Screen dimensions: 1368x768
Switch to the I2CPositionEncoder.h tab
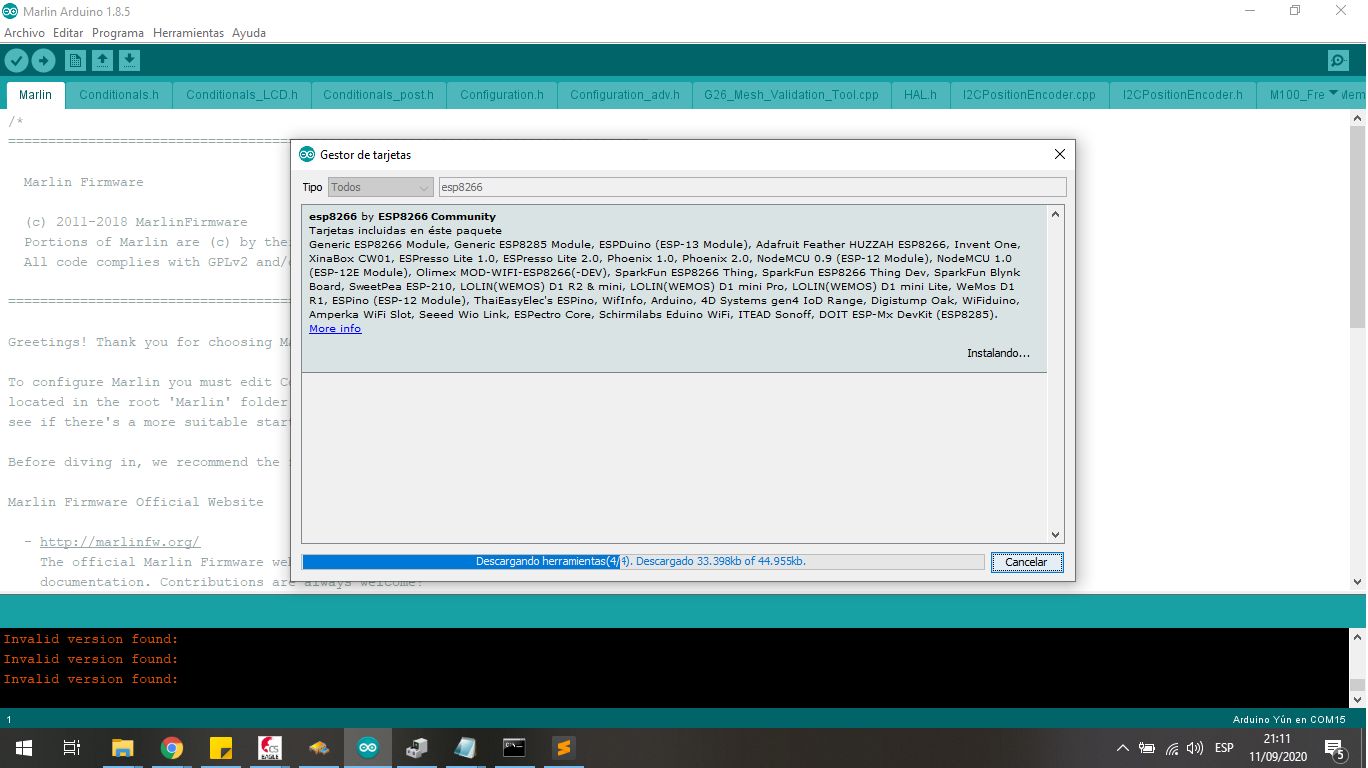click(x=1183, y=95)
